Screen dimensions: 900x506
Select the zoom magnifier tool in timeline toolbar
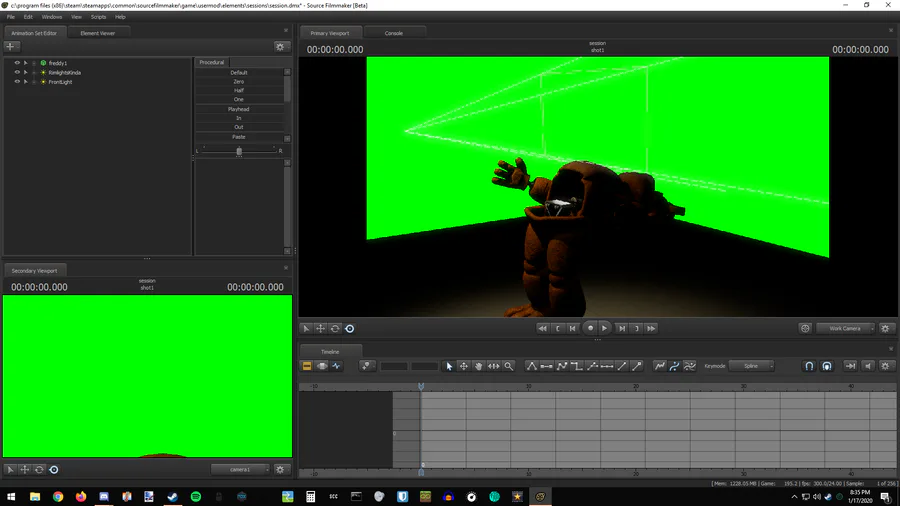tap(509, 366)
